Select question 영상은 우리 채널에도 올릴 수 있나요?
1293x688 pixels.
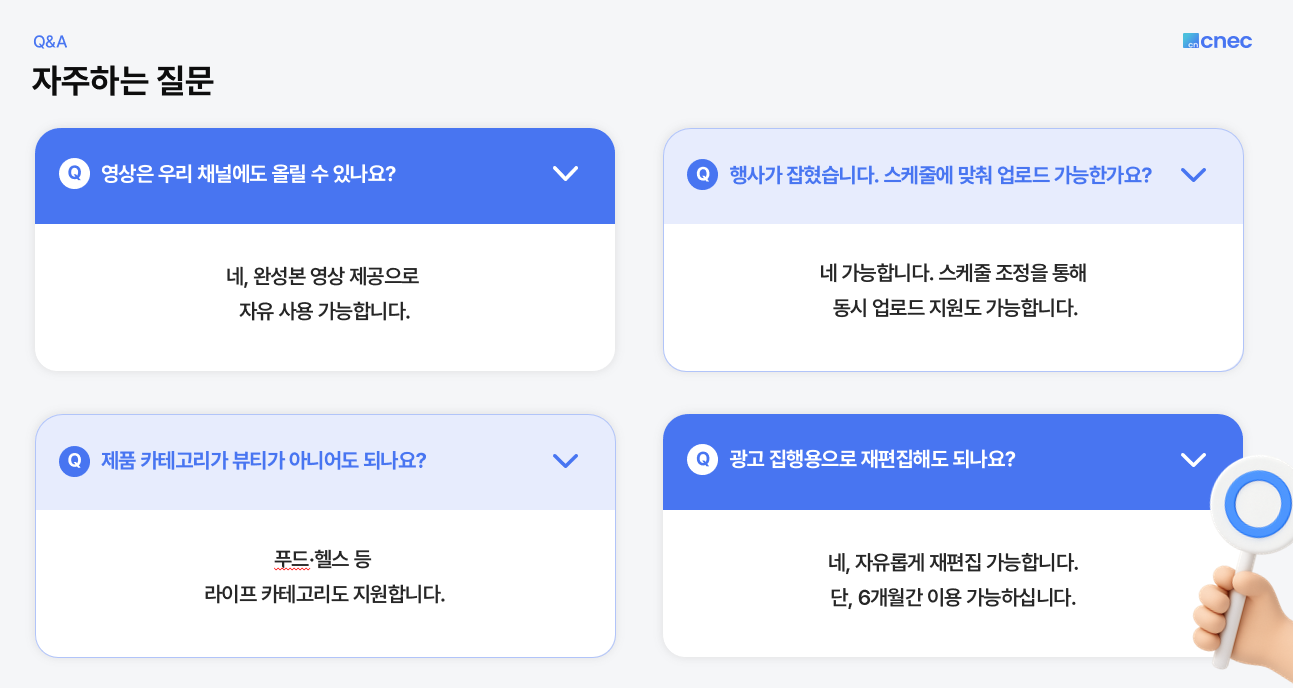coord(248,173)
